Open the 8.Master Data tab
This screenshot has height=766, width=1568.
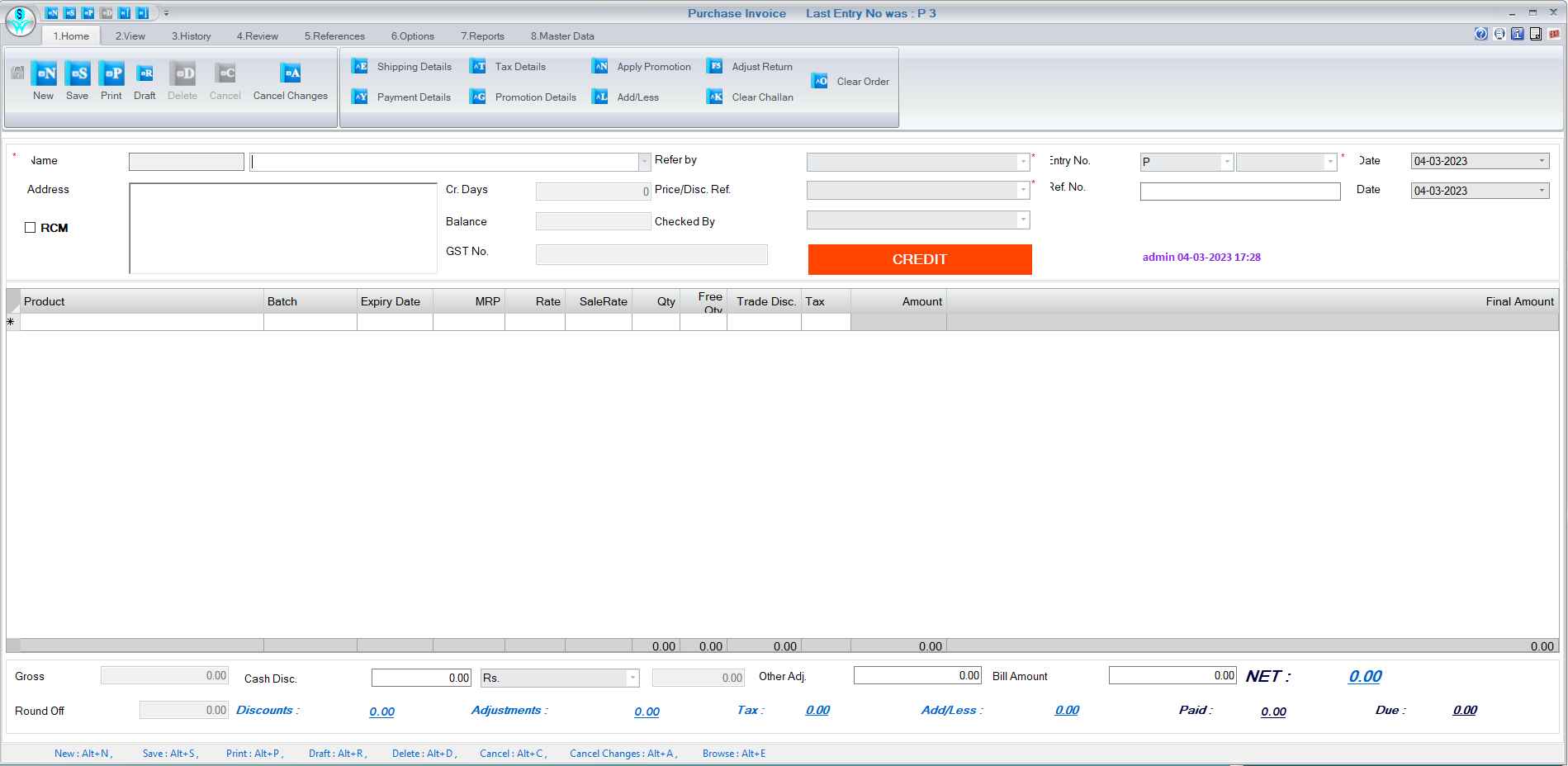pos(561,35)
